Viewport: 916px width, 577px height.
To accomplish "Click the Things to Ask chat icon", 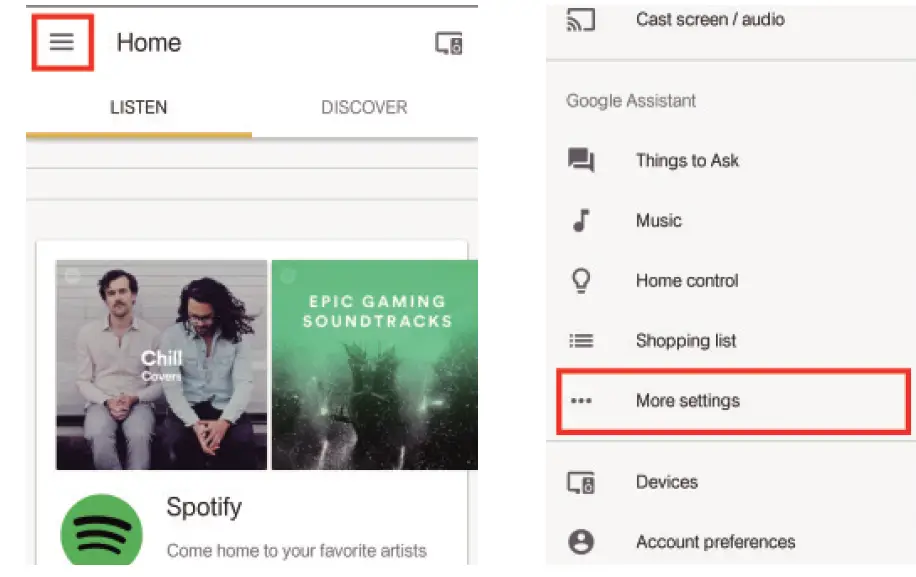I will tap(581, 160).
